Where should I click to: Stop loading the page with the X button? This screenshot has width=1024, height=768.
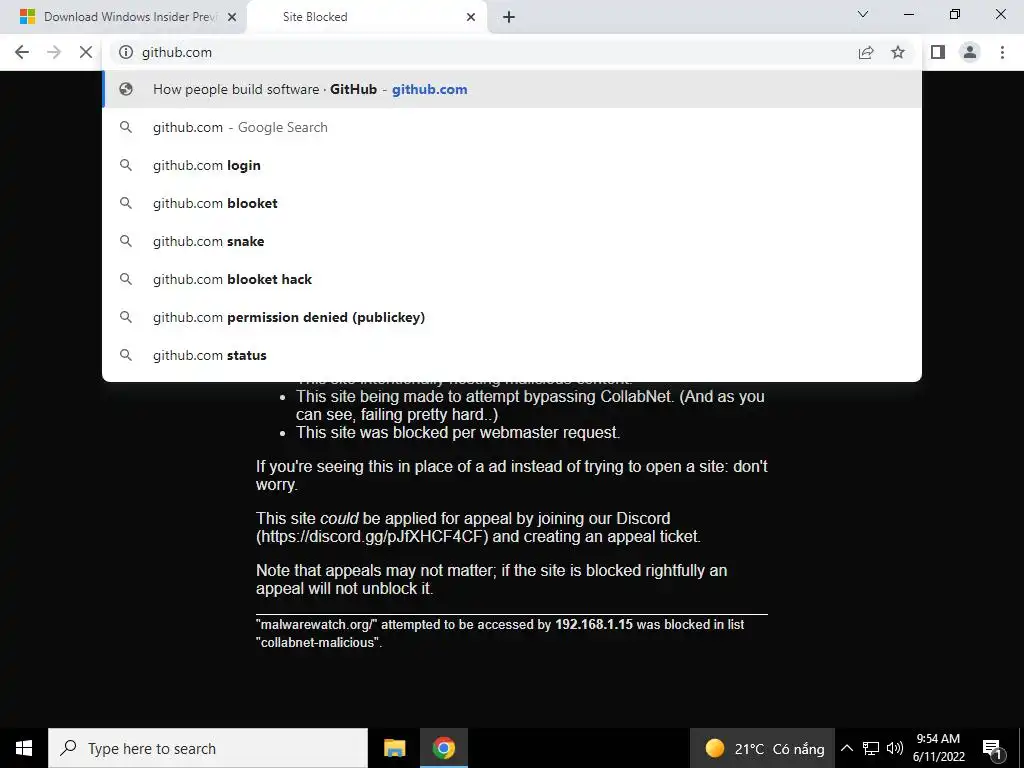pos(86,52)
